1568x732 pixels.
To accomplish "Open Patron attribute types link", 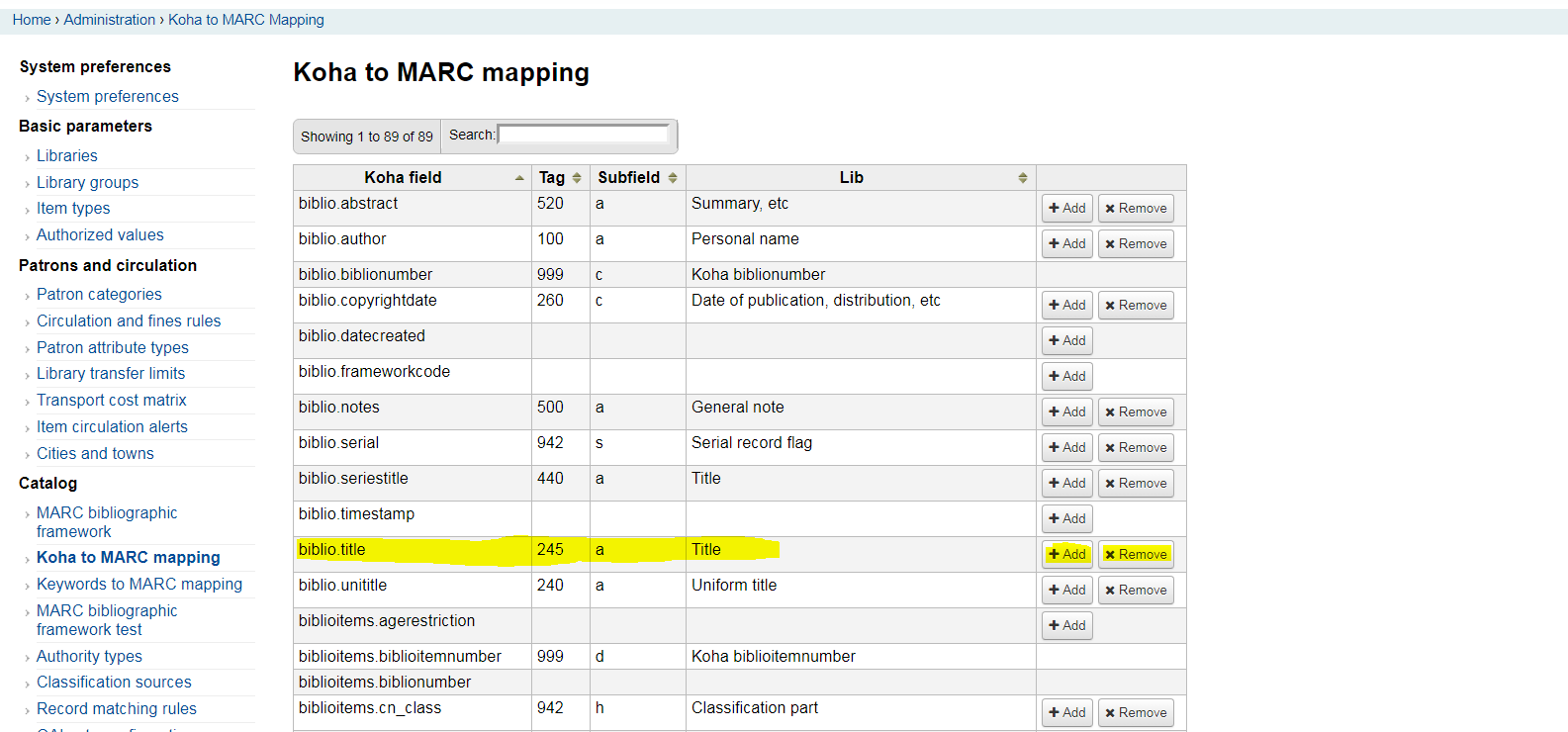I will tap(113, 347).
